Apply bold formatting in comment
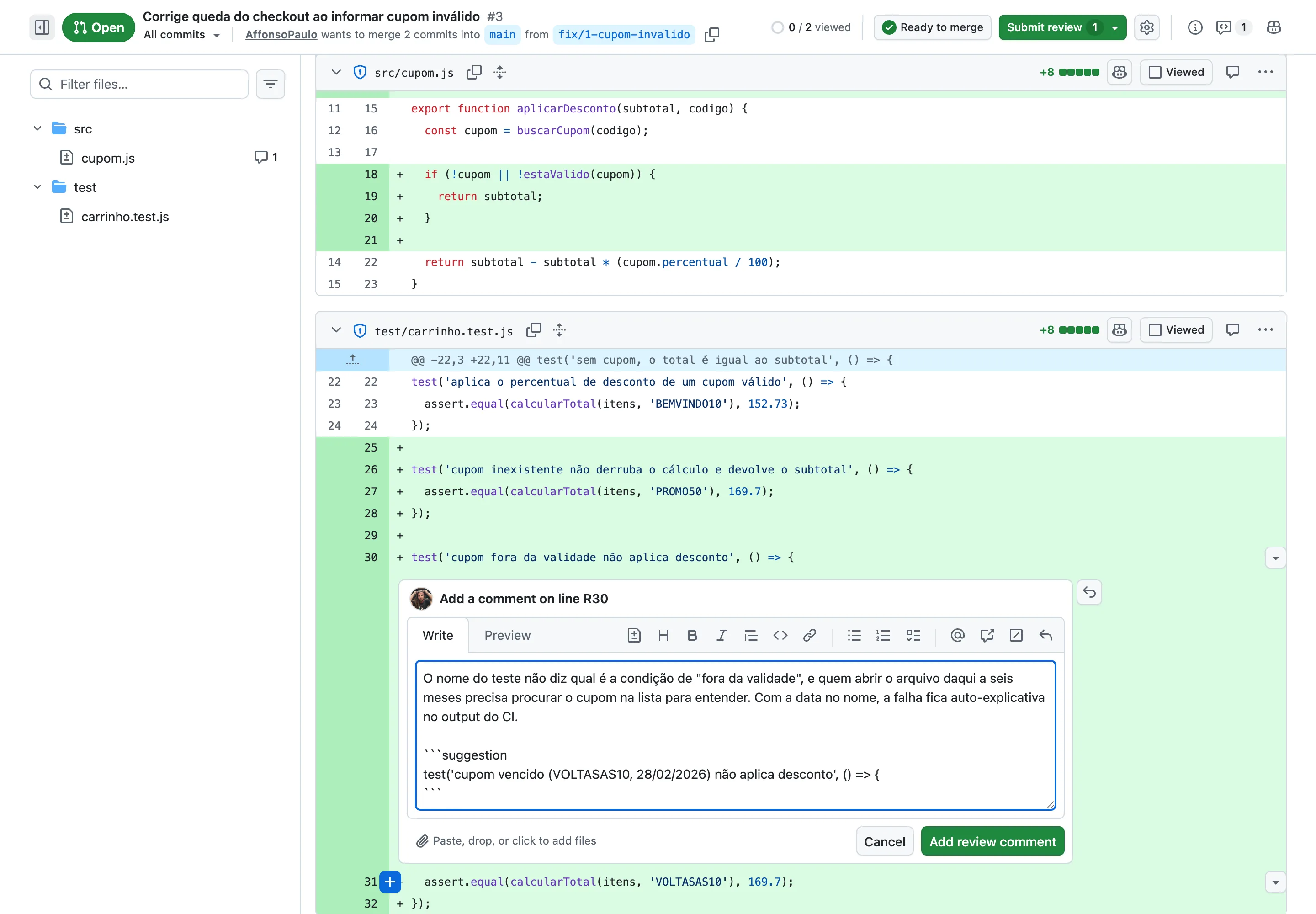The width and height of the screenshot is (1316, 914). (692, 635)
